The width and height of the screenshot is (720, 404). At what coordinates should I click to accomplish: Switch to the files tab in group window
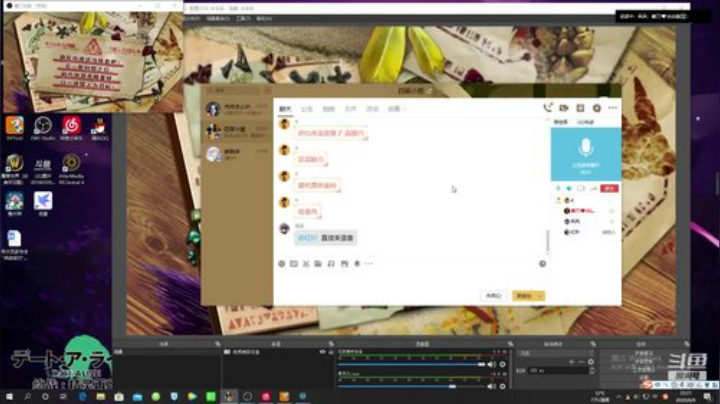pos(350,109)
